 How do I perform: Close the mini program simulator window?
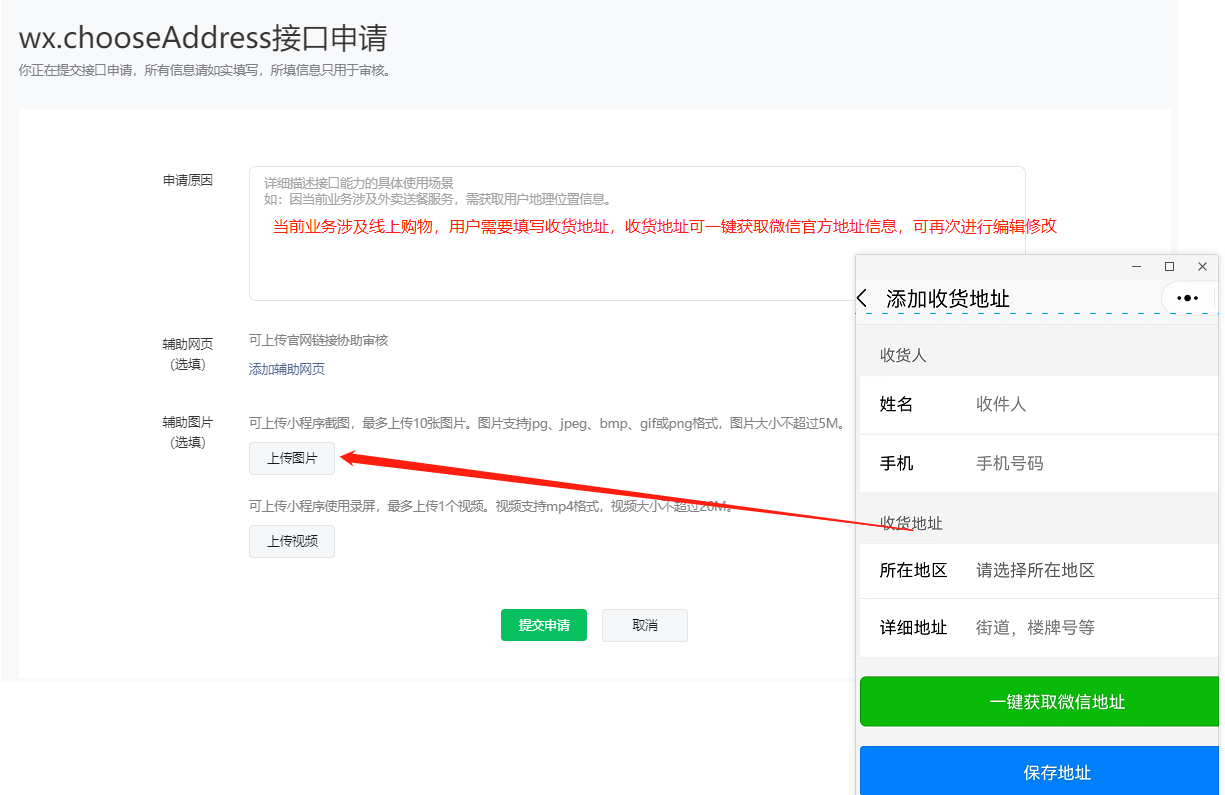[1202, 267]
